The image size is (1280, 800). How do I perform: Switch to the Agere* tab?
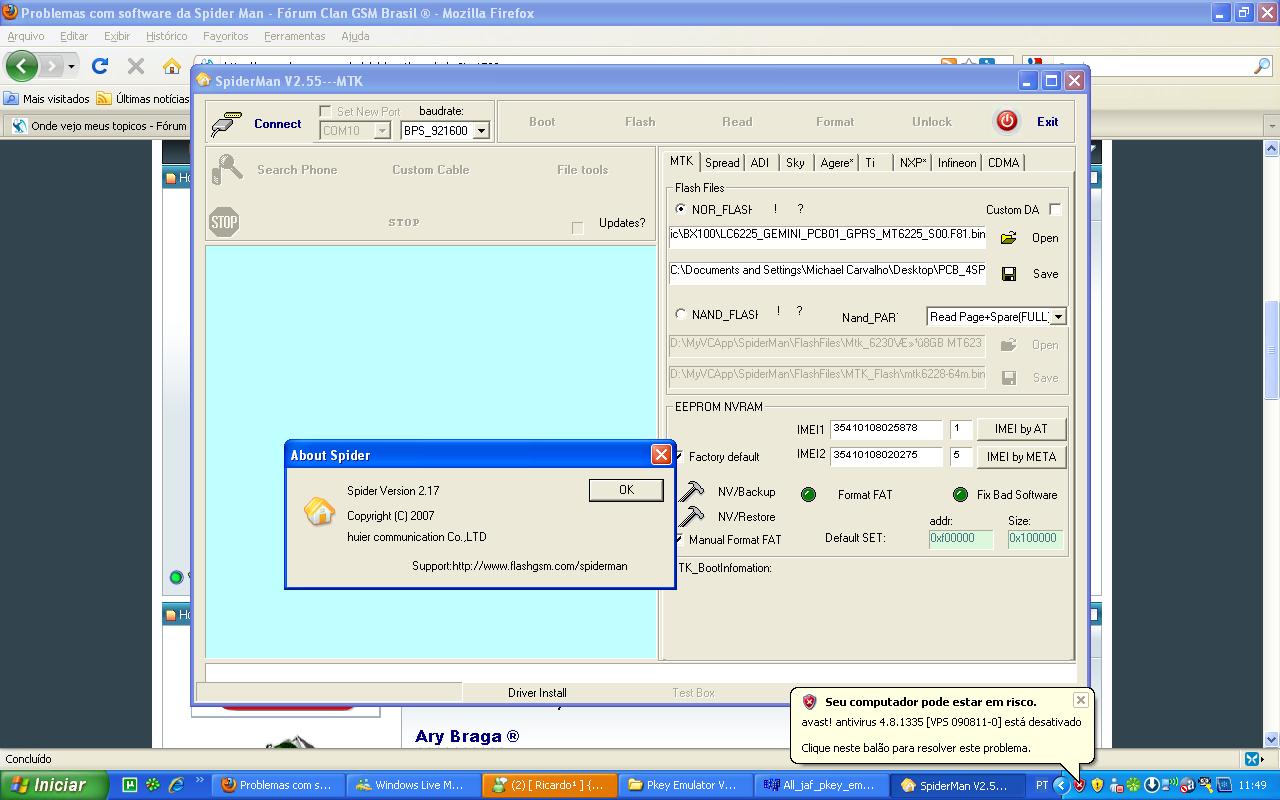click(x=837, y=162)
